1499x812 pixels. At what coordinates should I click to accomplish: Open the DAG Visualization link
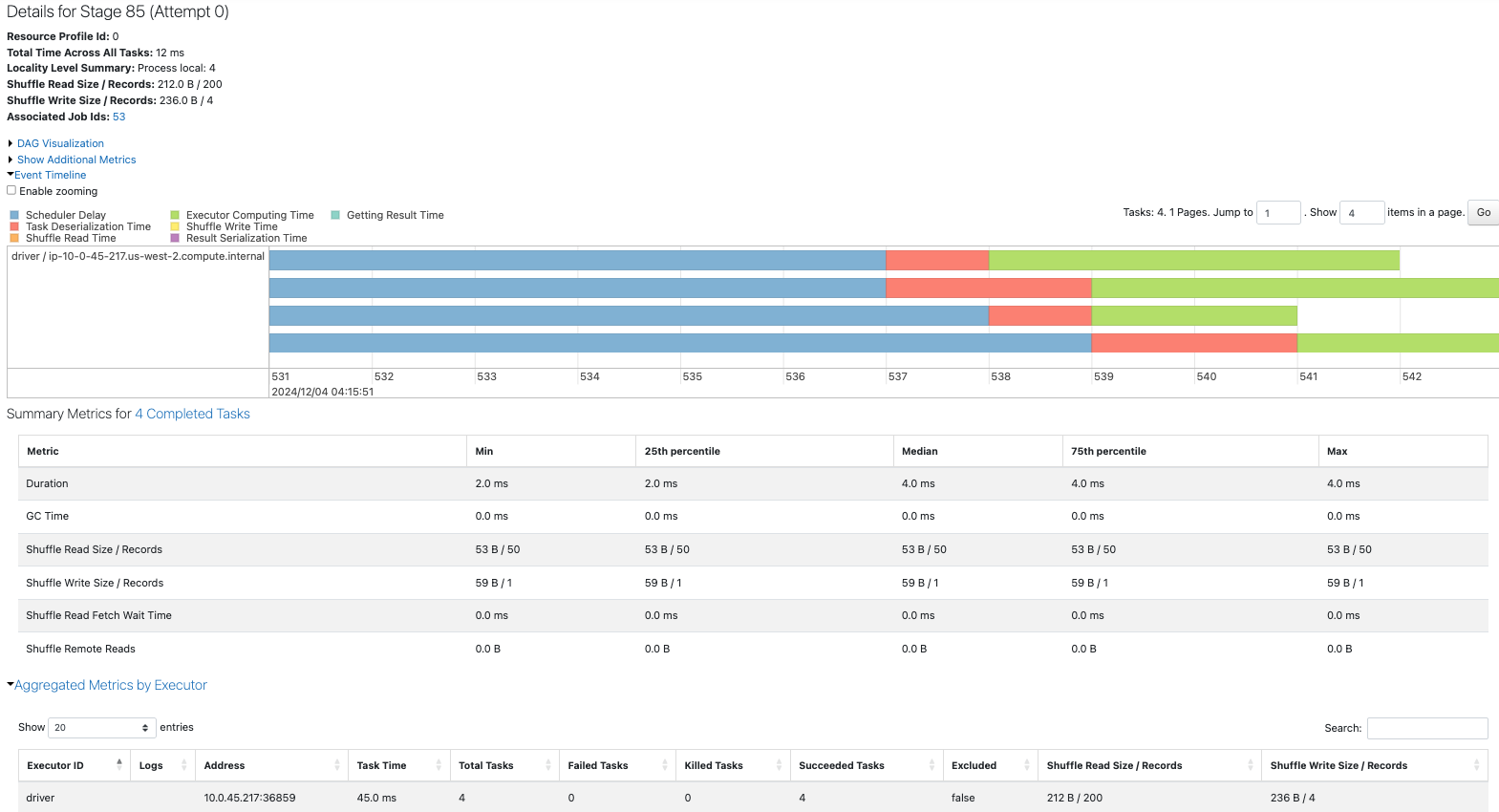coord(60,143)
